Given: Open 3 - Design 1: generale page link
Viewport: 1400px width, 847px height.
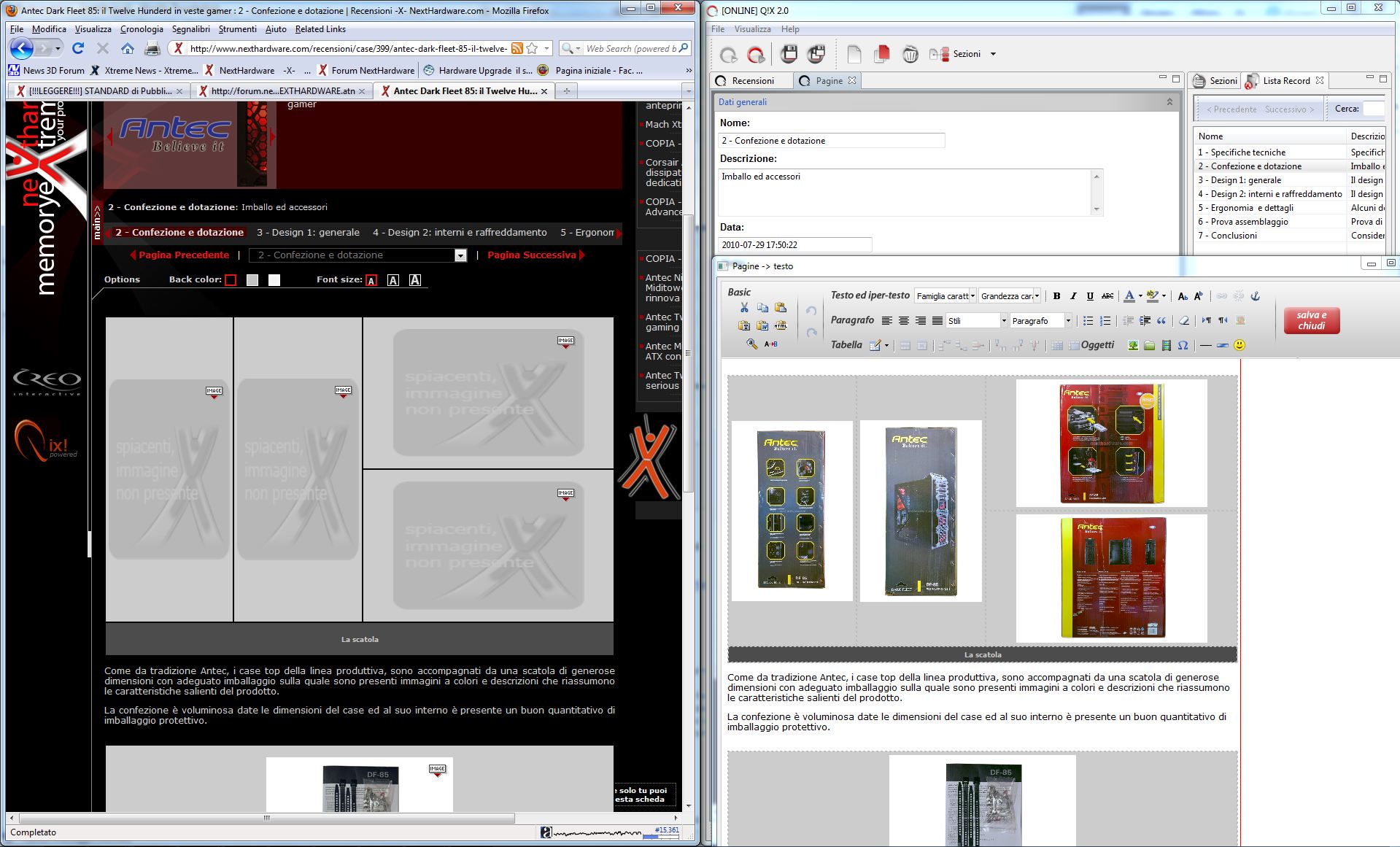Looking at the screenshot, I should click(308, 232).
